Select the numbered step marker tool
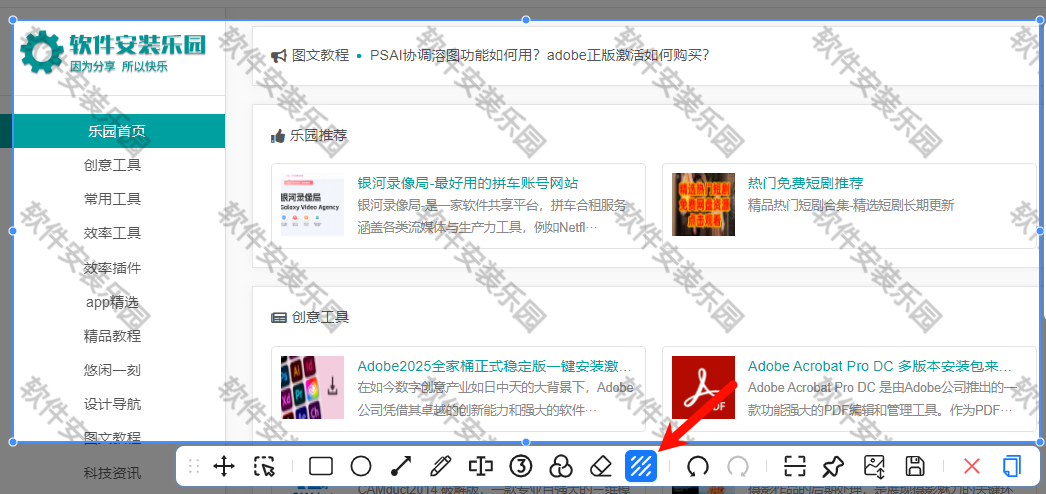1046x494 pixels. 521,466
